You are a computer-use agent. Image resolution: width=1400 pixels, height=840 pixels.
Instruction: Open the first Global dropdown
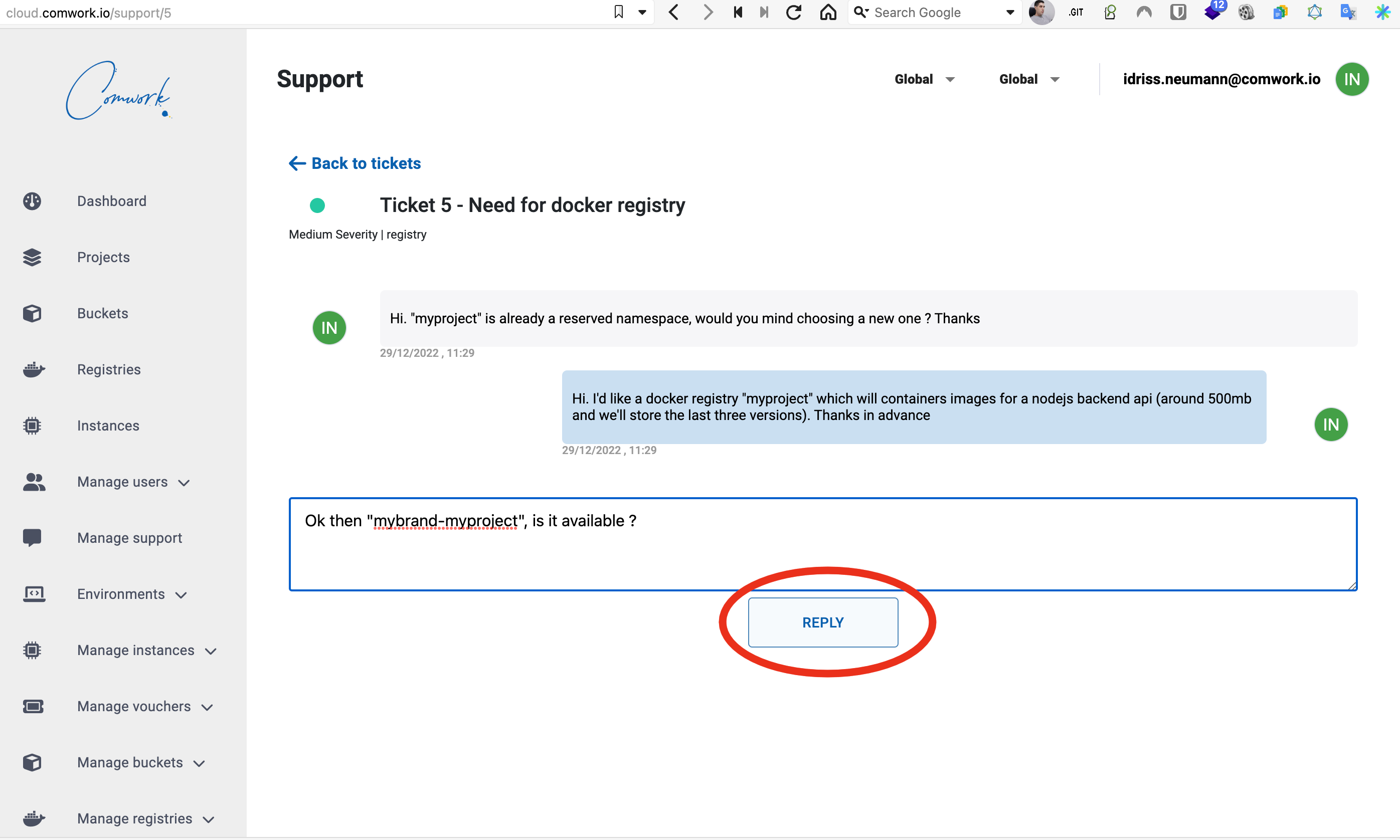(x=924, y=79)
